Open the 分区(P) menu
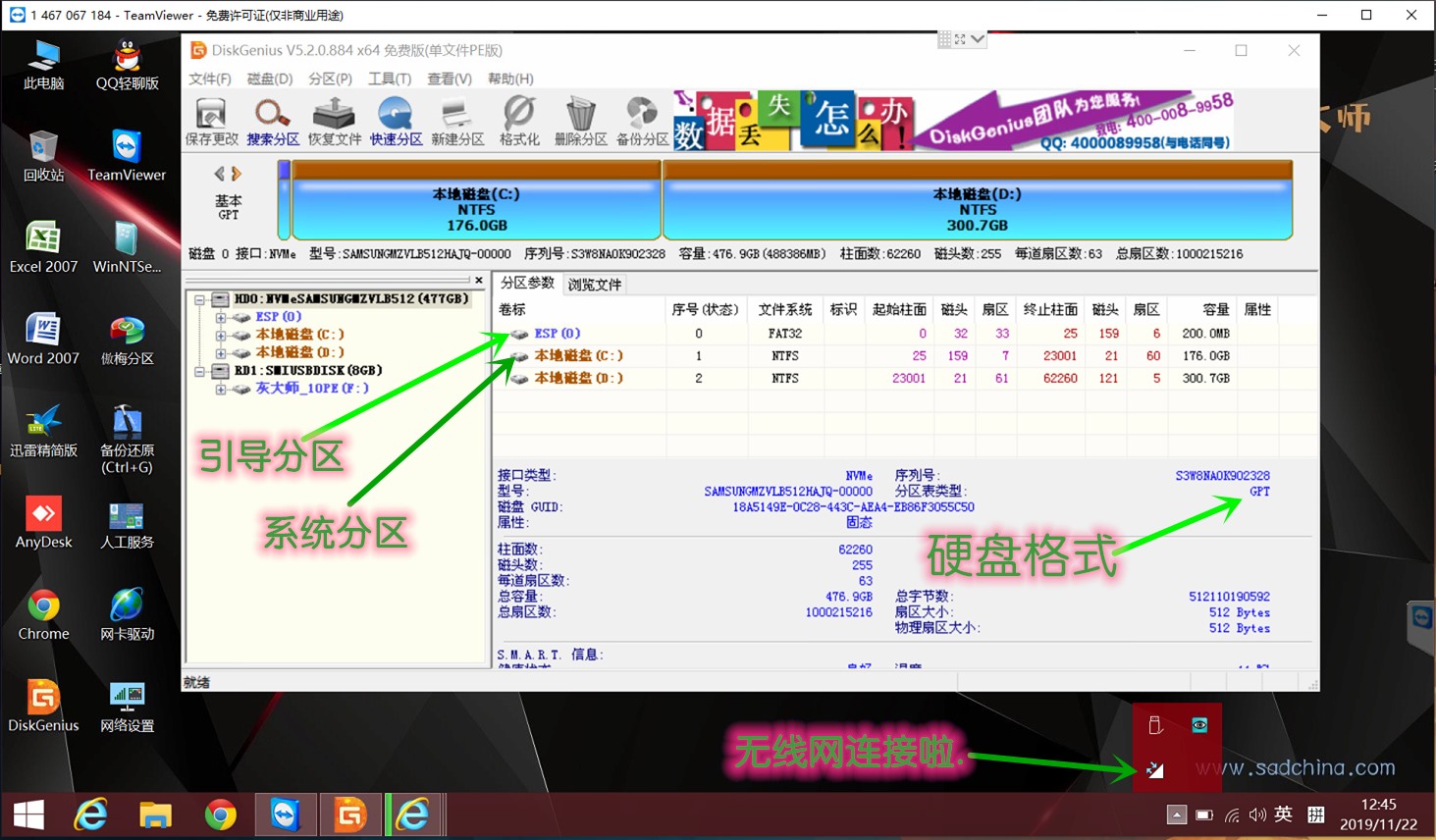 330,79
